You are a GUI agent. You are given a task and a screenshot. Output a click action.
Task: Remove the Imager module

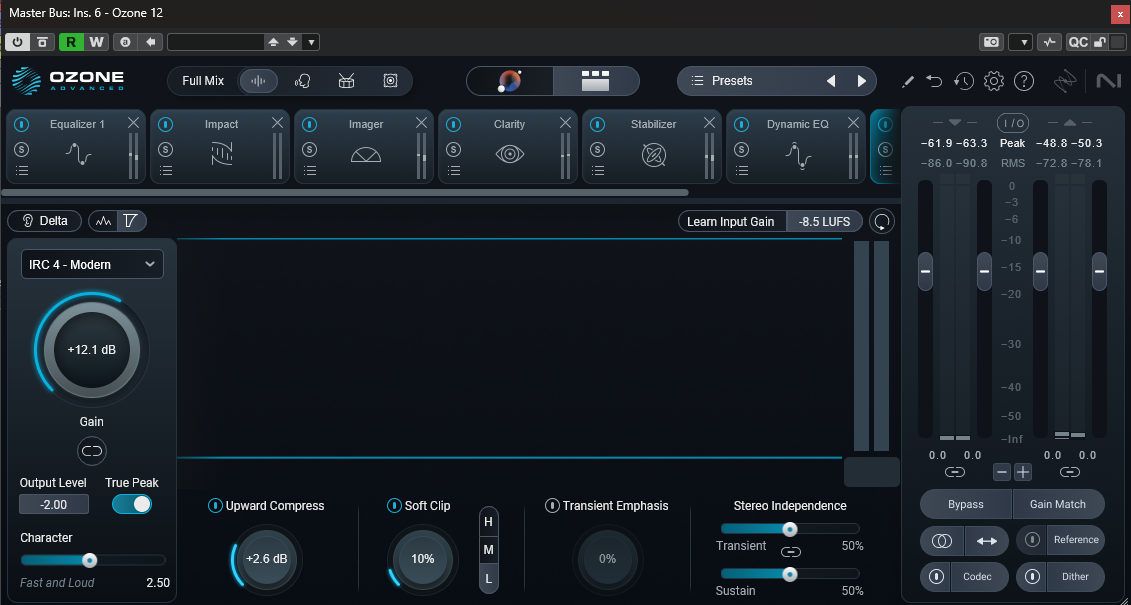421,123
